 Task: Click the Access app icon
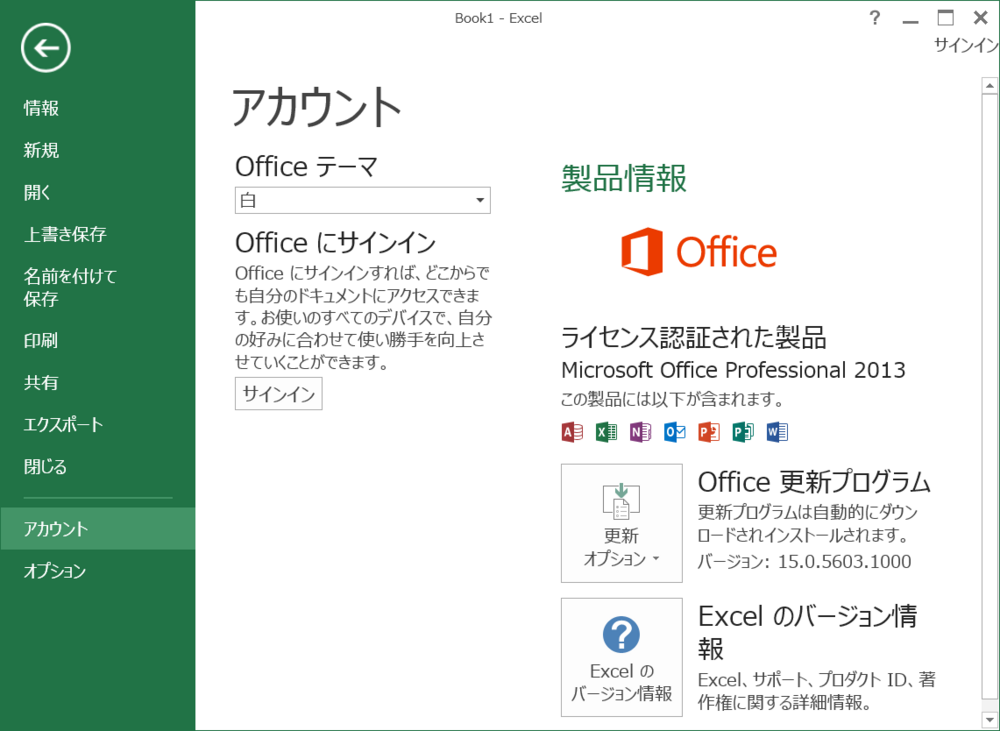pyautogui.click(x=572, y=432)
